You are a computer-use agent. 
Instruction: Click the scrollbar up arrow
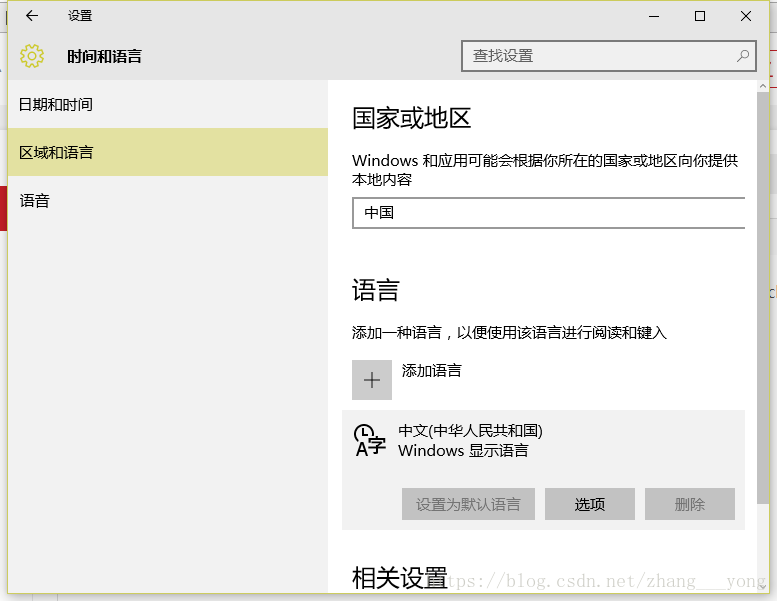(763, 86)
